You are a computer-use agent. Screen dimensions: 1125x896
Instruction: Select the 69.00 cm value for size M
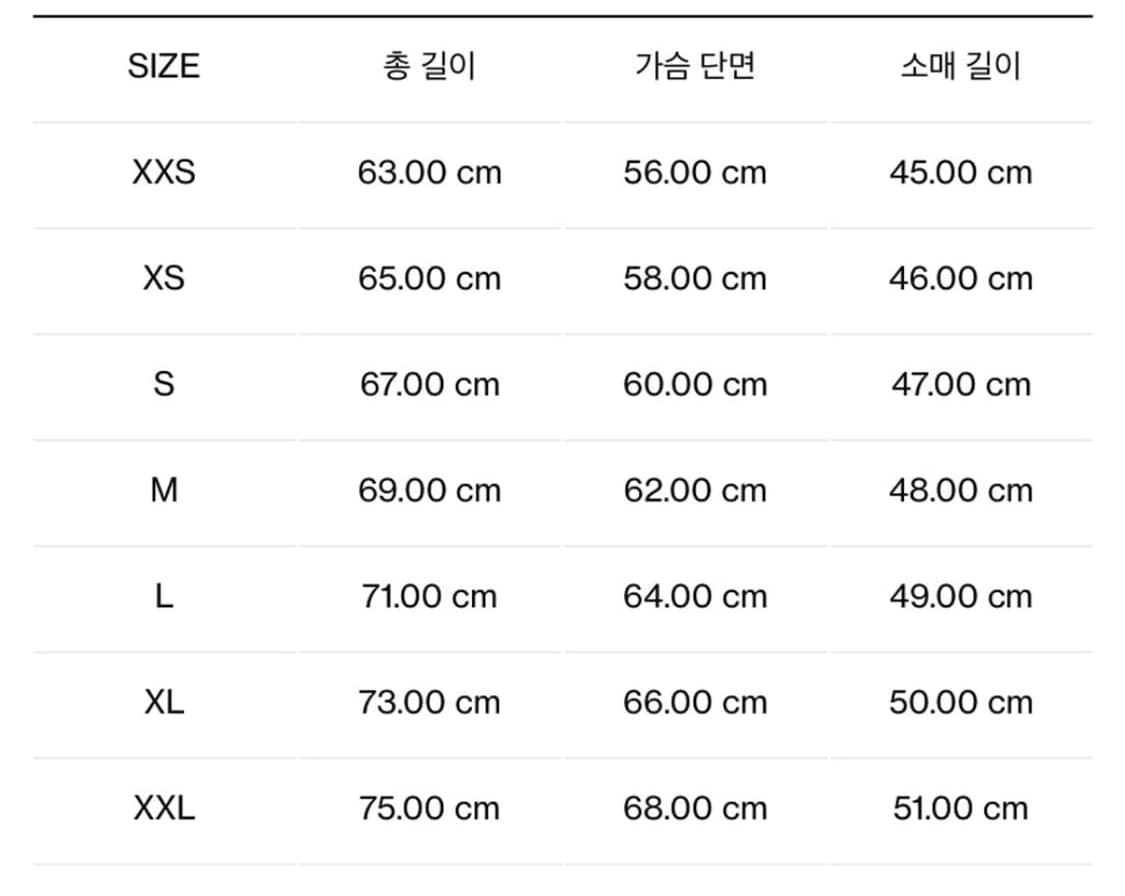click(429, 491)
